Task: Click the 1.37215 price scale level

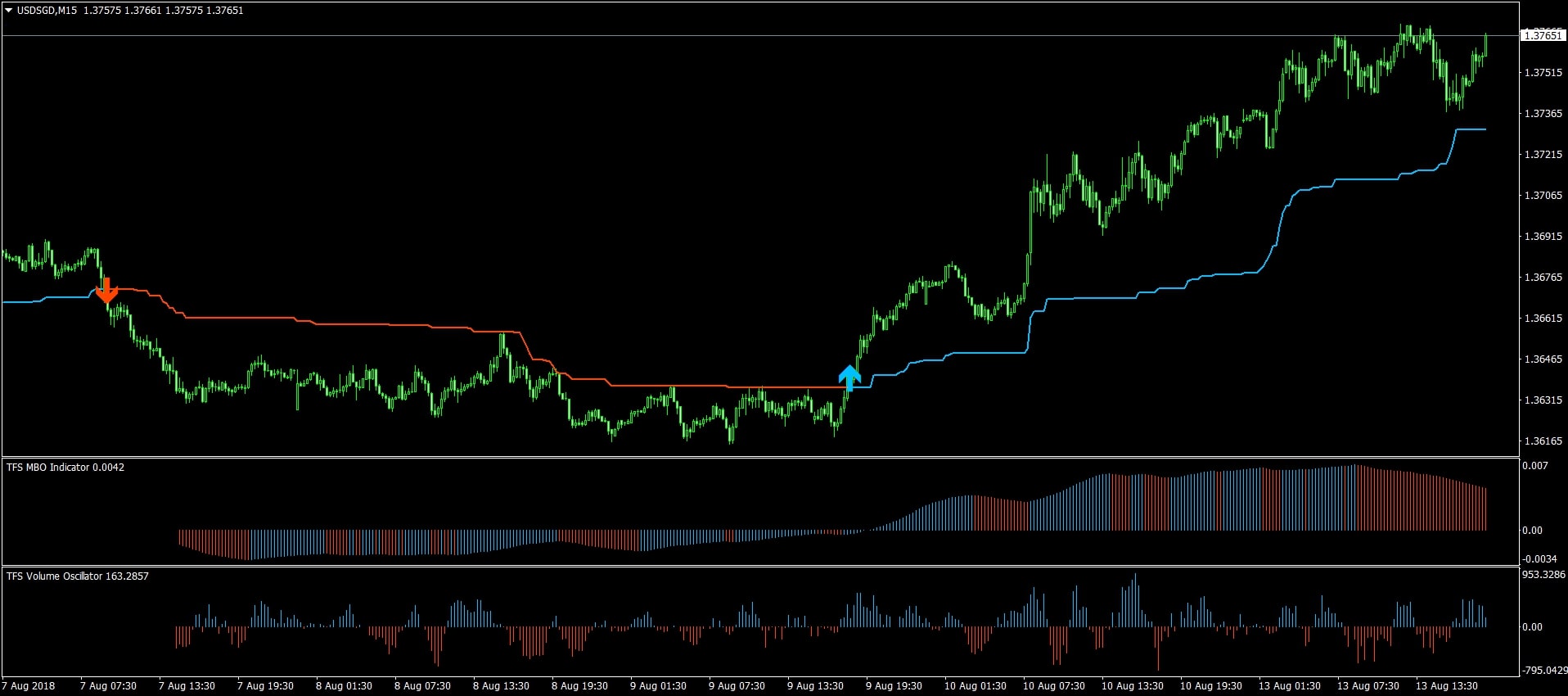Action: [1543, 155]
